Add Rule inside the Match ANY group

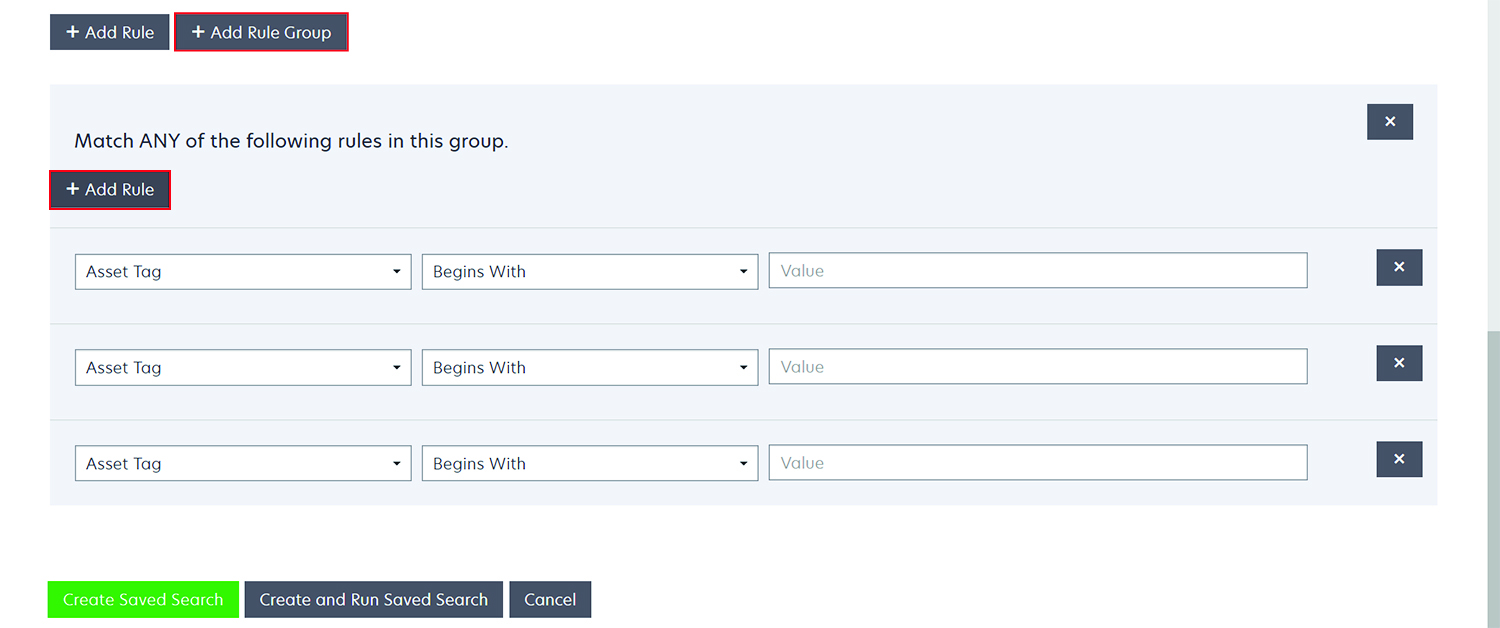tap(110, 190)
